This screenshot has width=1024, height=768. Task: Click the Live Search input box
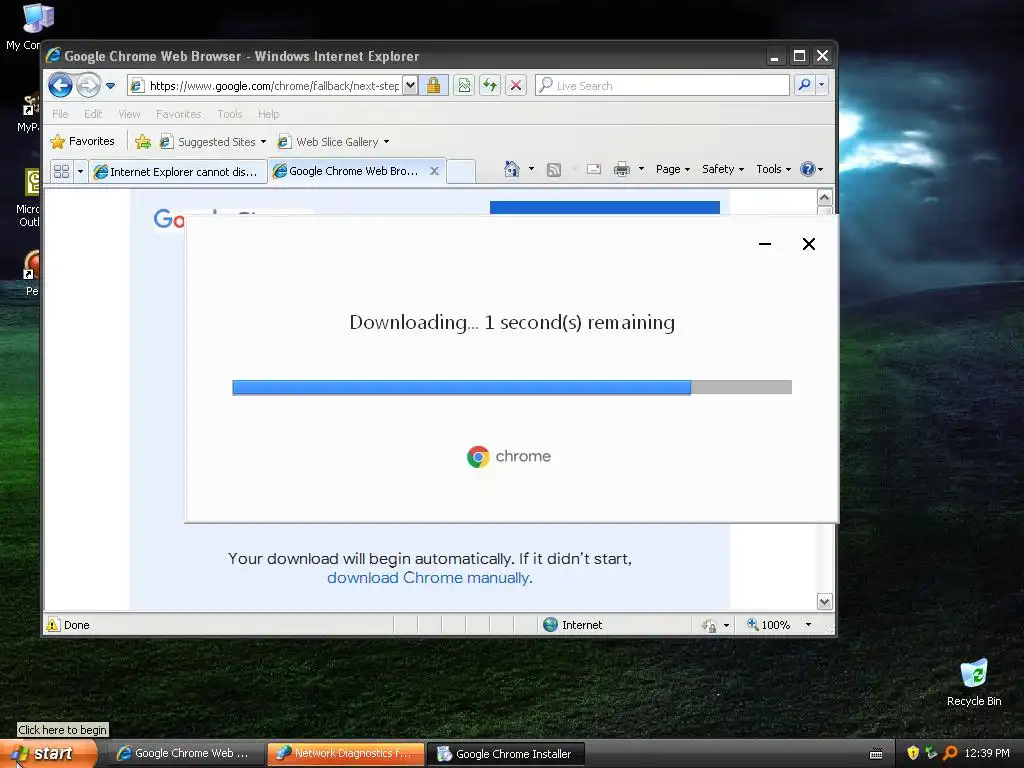pyautogui.click(x=662, y=86)
